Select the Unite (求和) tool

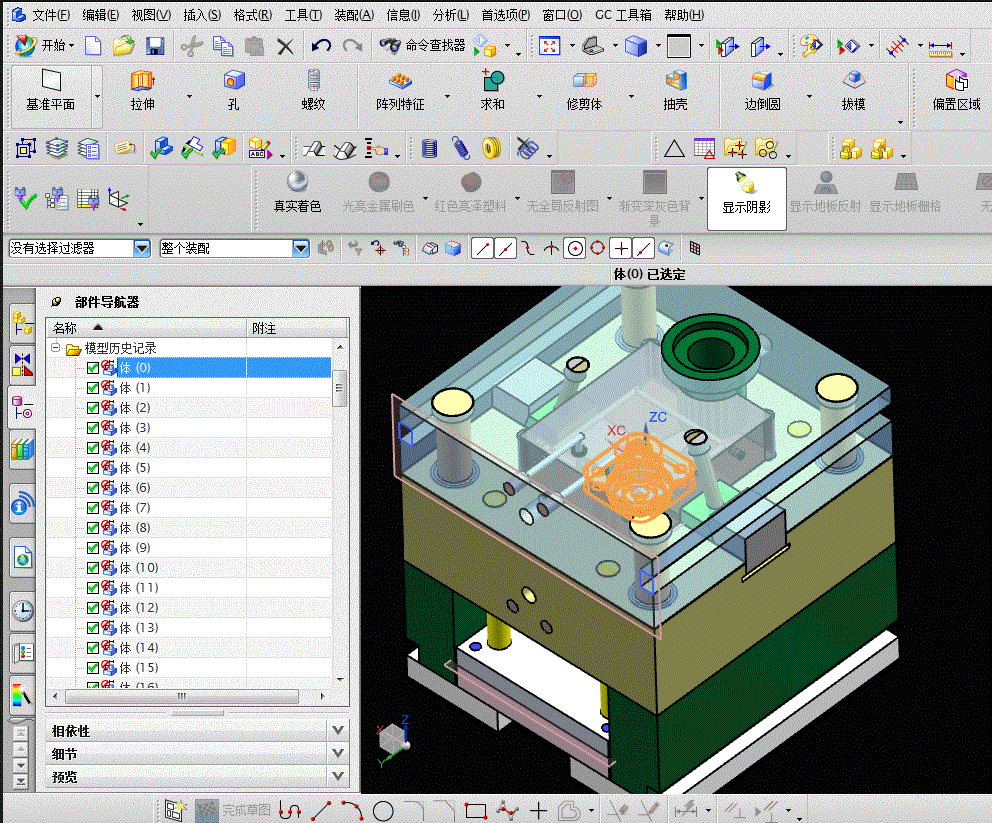click(492, 90)
